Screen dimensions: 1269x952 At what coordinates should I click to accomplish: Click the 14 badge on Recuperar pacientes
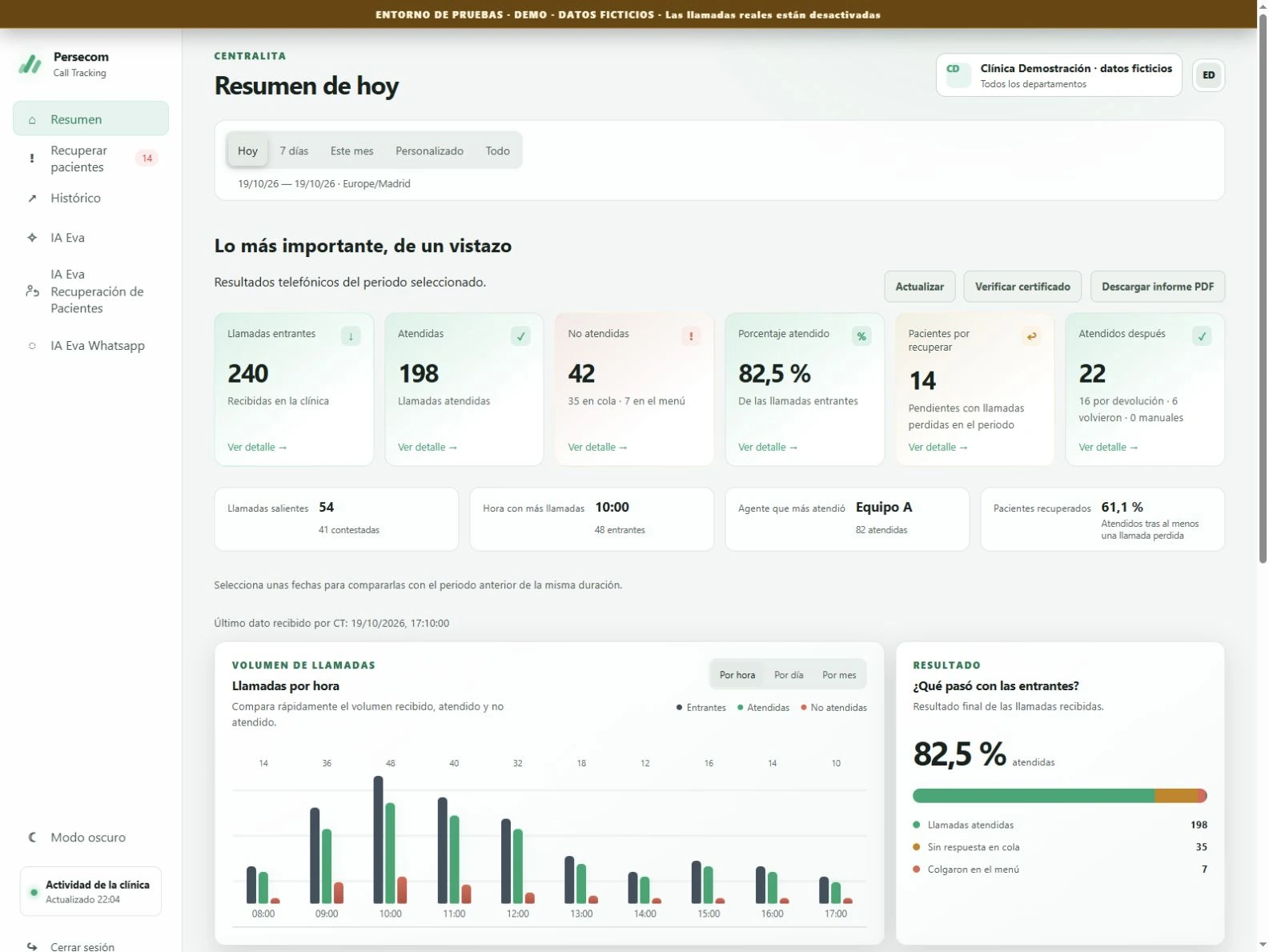click(x=147, y=159)
